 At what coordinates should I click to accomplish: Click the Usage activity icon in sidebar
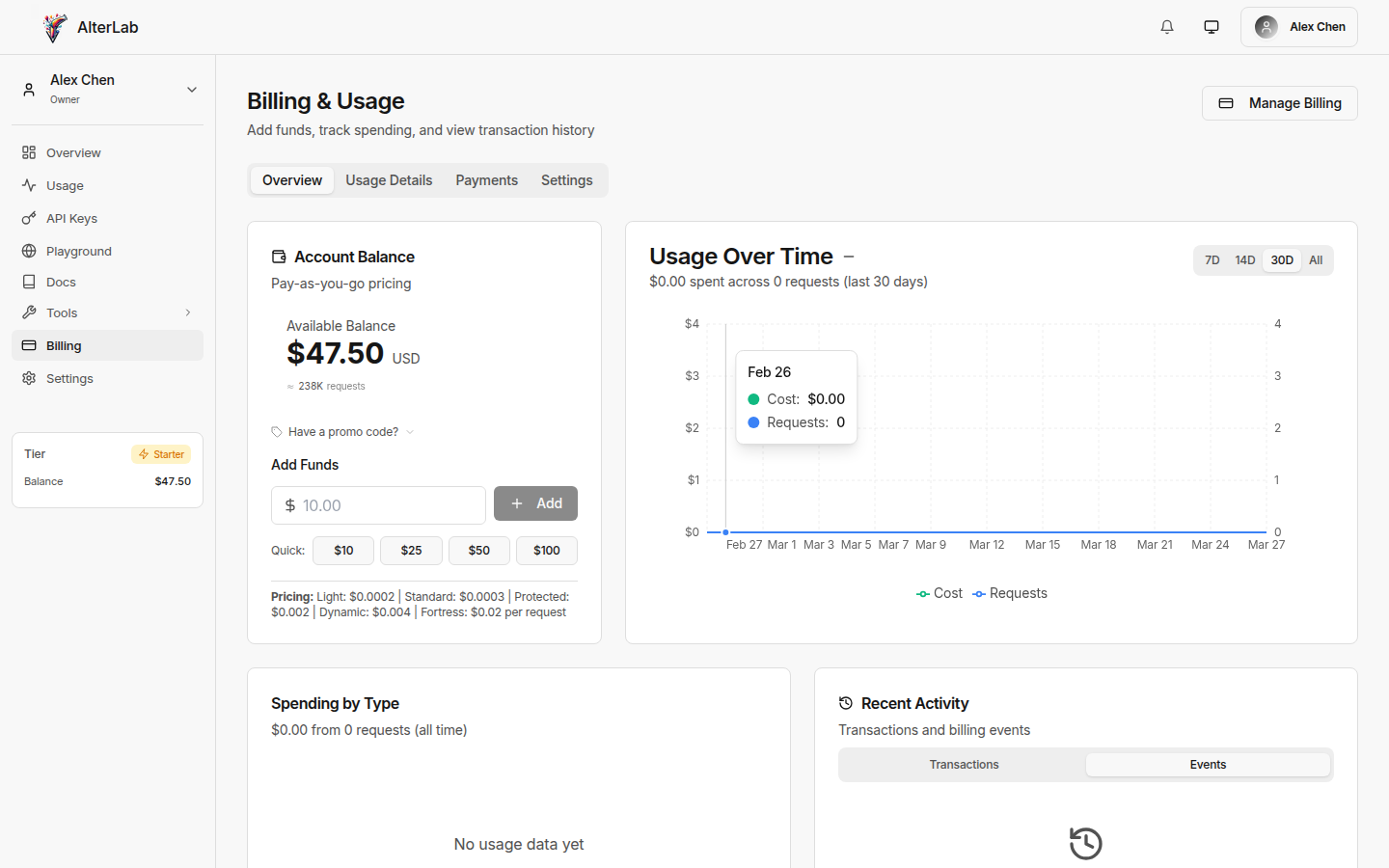[x=29, y=185]
